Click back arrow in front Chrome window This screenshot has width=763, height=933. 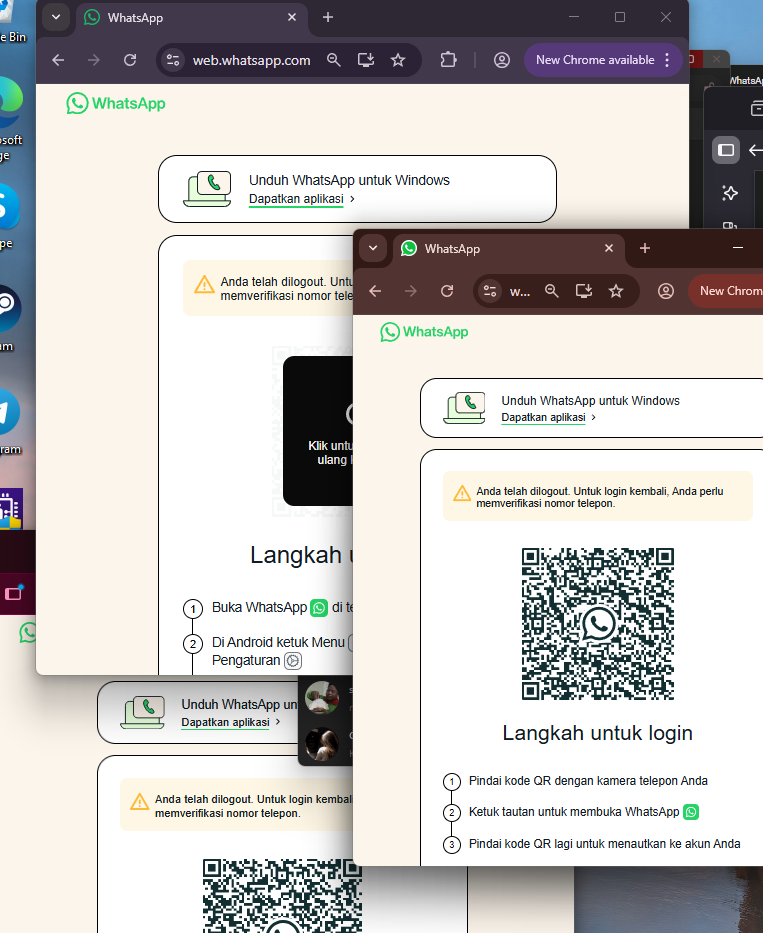tap(375, 291)
